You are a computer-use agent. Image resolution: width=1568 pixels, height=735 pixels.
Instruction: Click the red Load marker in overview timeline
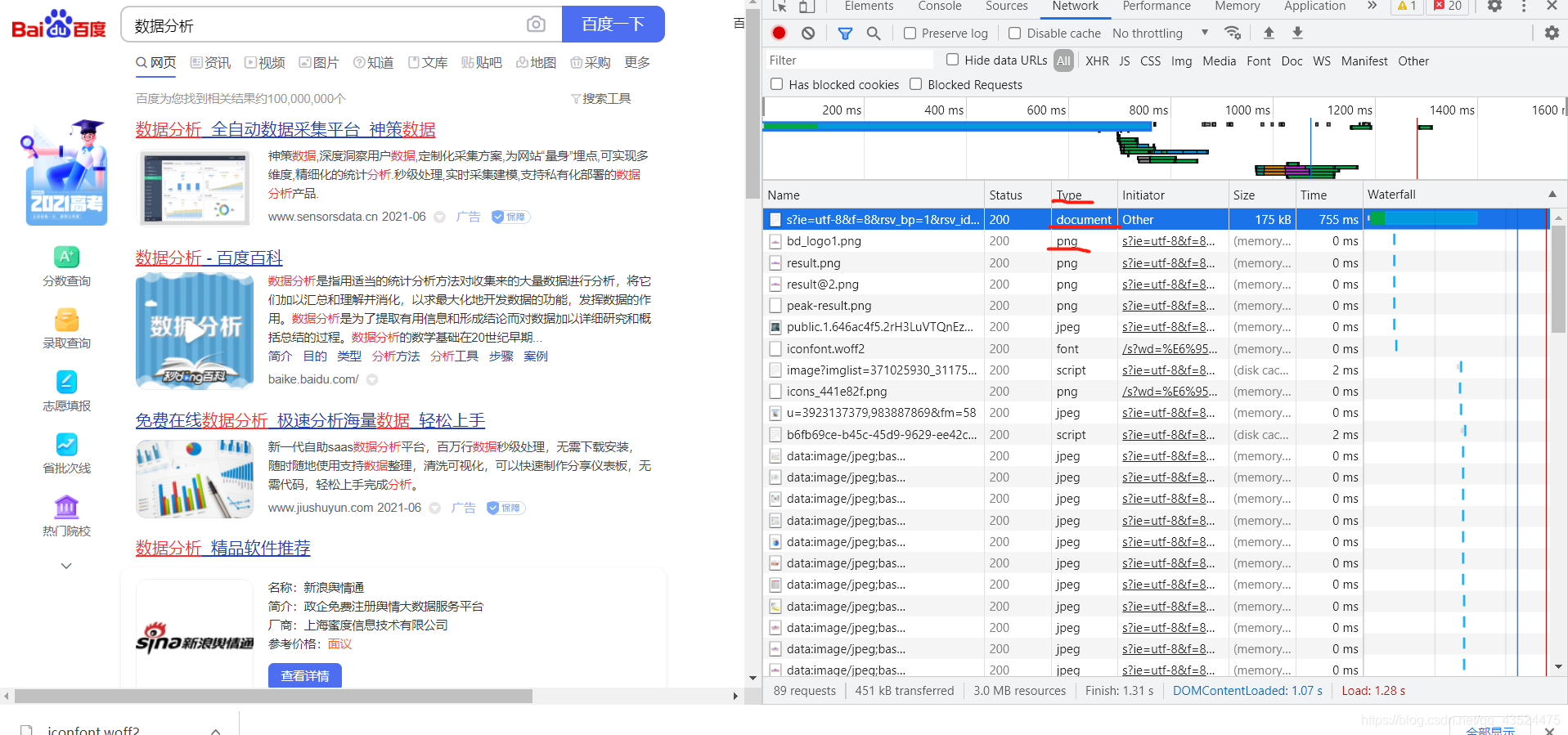click(x=1417, y=149)
